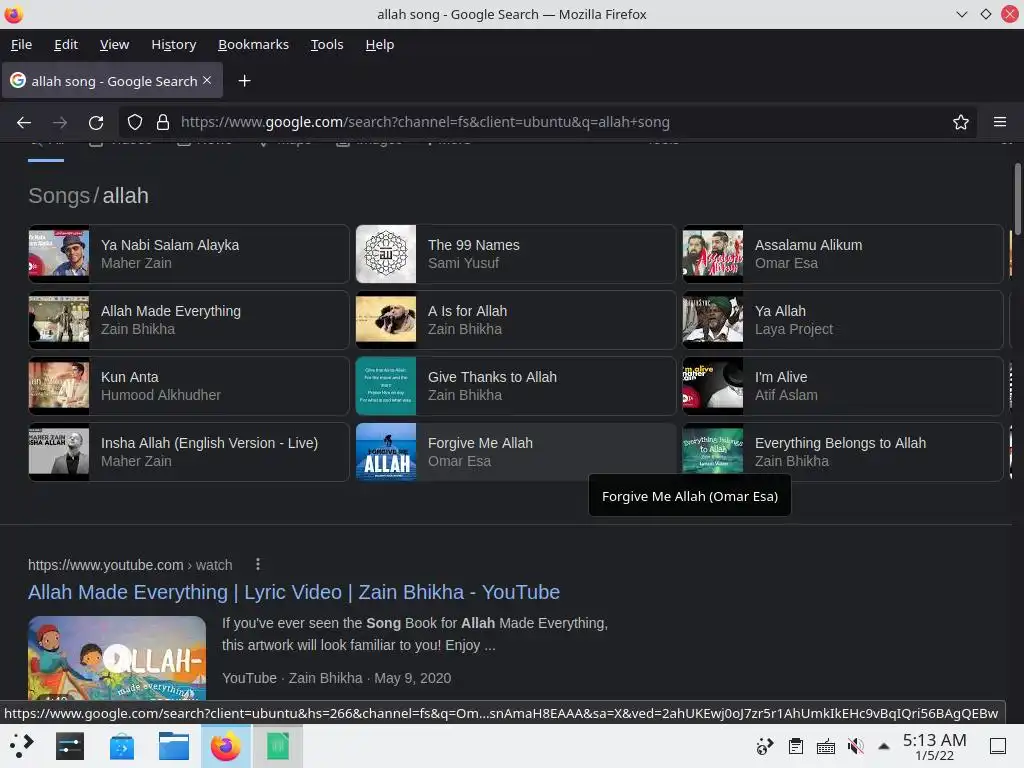
Task: Open Everything Belongs to Allah song
Action: point(842,452)
